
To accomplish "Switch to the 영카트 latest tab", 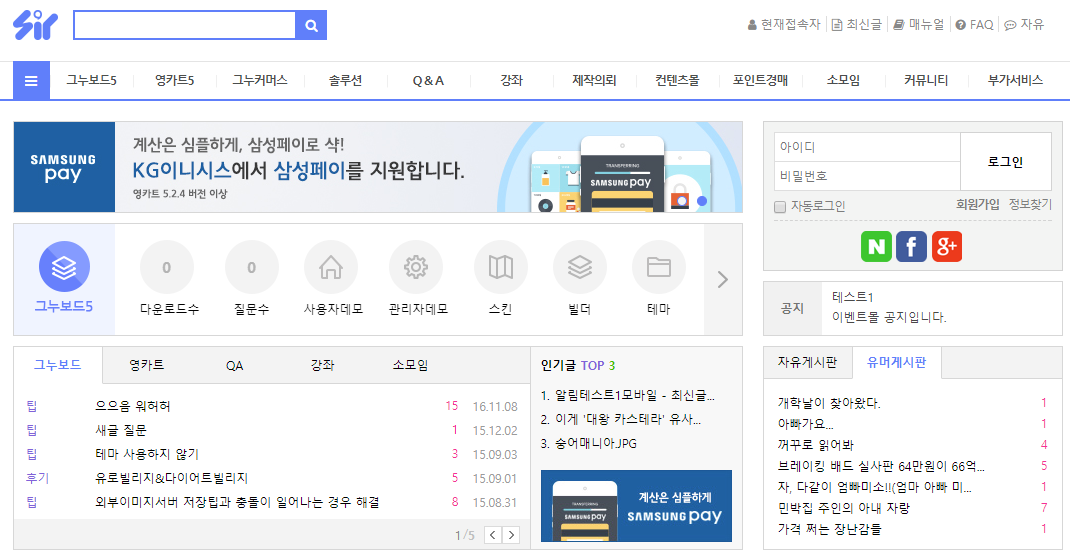I will coord(147,365).
